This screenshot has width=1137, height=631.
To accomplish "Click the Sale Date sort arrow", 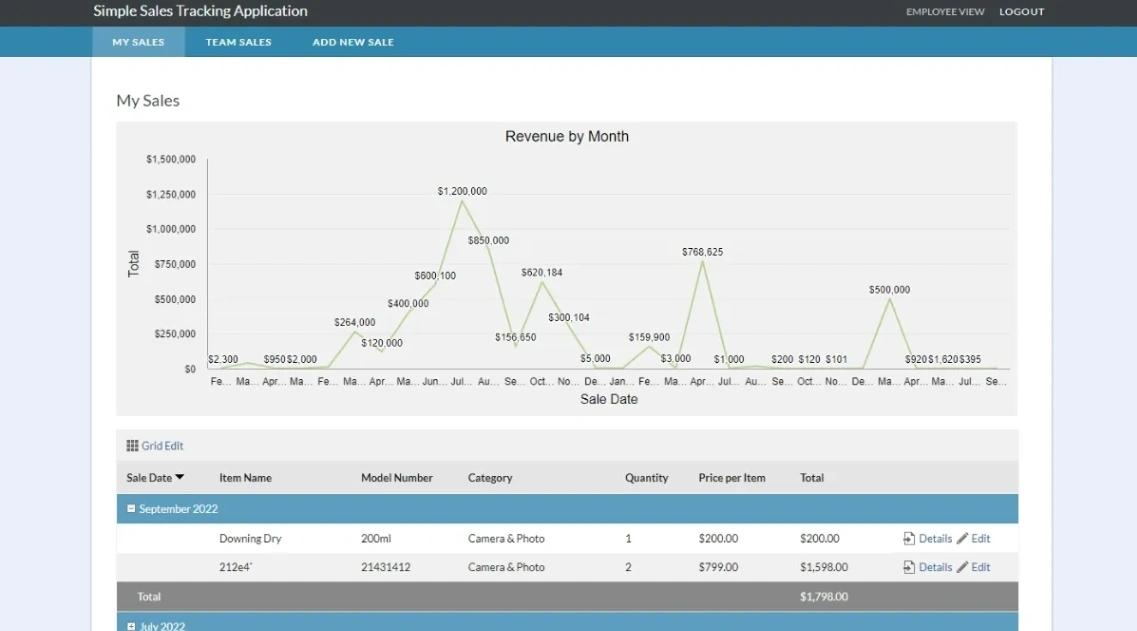I will pos(180,477).
